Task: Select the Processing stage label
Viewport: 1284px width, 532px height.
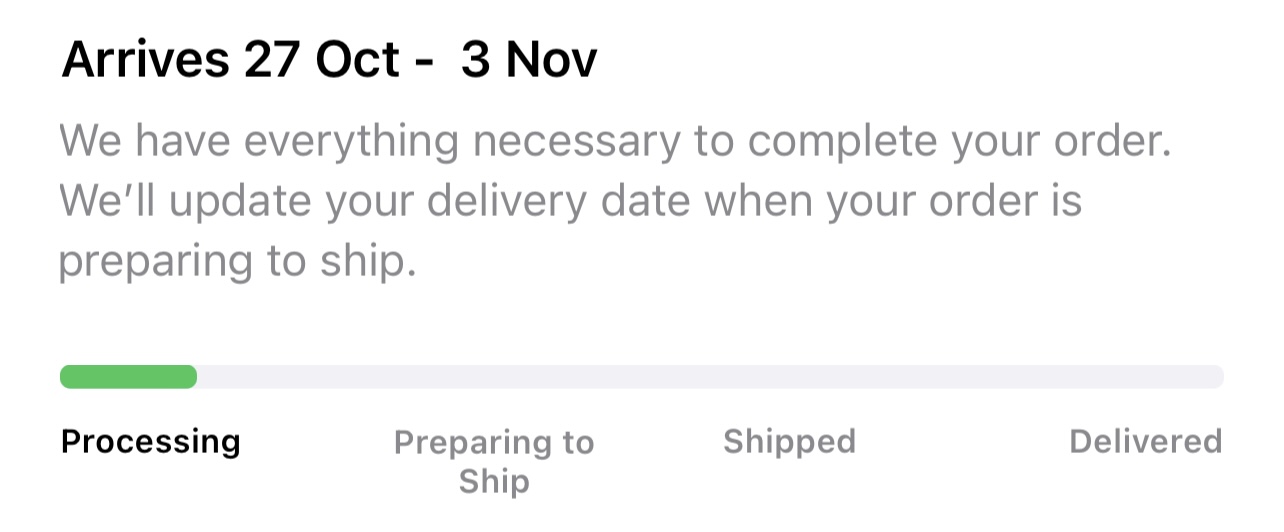Action: (151, 442)
